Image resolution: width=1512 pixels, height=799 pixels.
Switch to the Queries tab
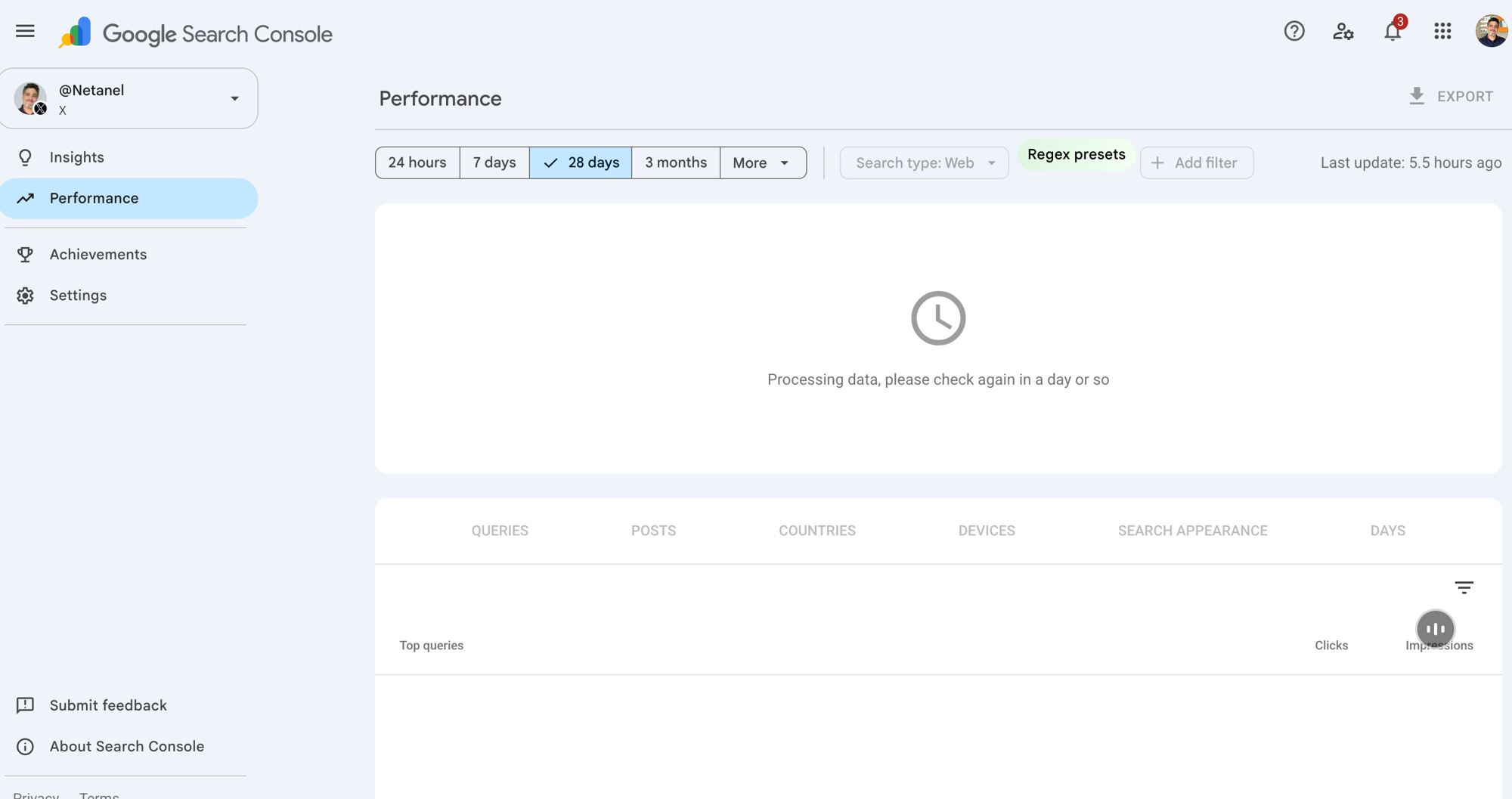500,531
